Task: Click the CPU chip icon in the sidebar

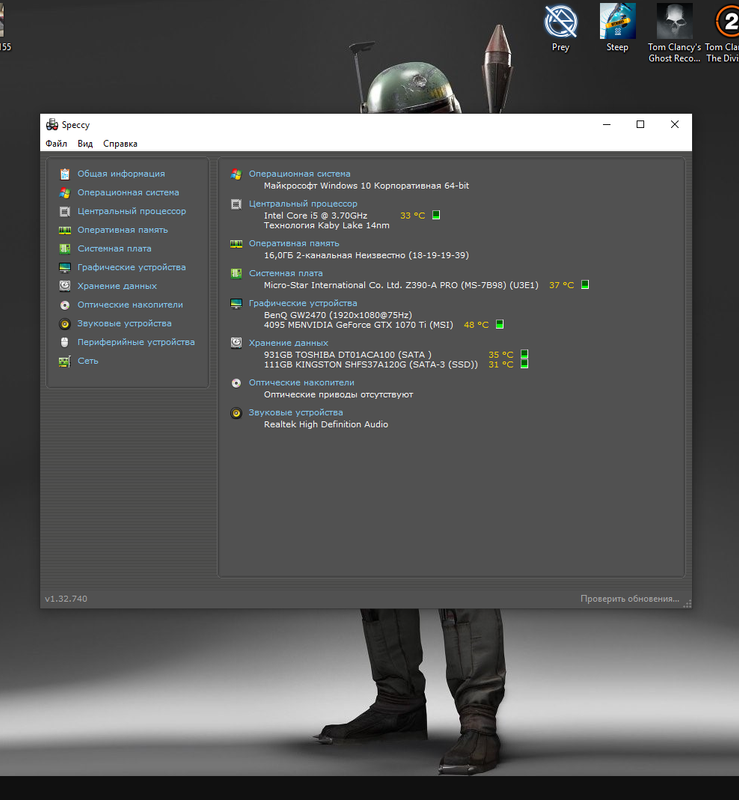Action: 65,211
